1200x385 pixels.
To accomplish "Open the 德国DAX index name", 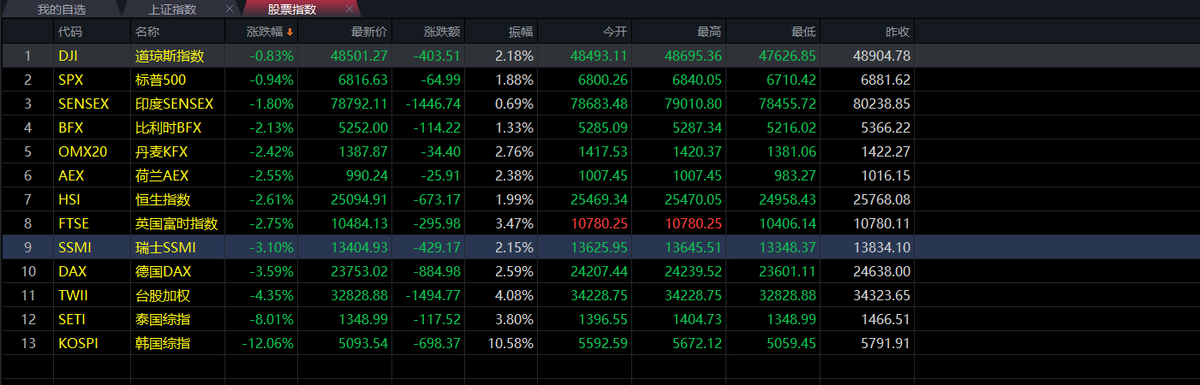I will [163, 271].
